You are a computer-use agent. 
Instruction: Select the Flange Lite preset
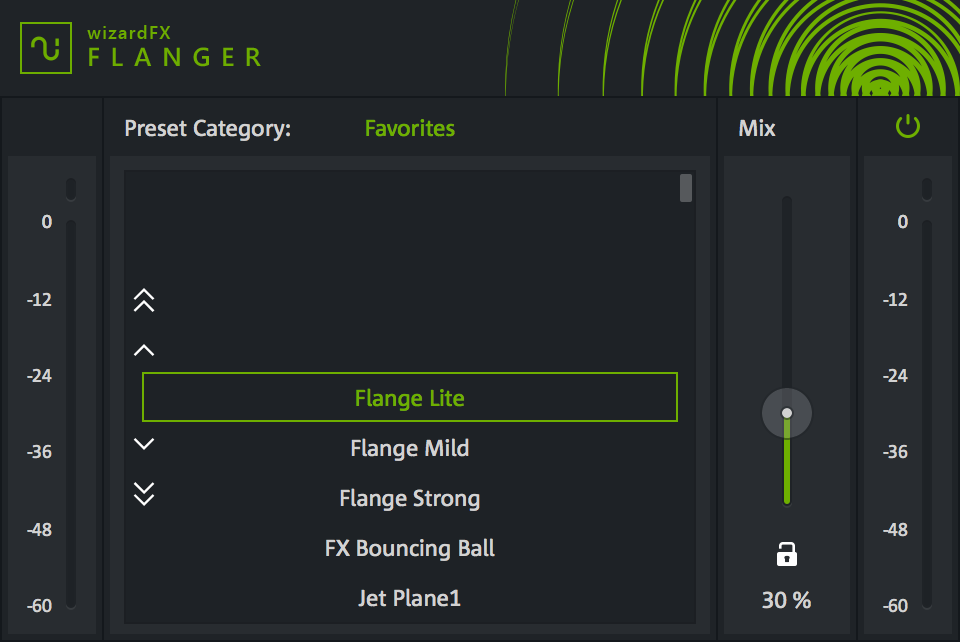click(x=410, y=398)
